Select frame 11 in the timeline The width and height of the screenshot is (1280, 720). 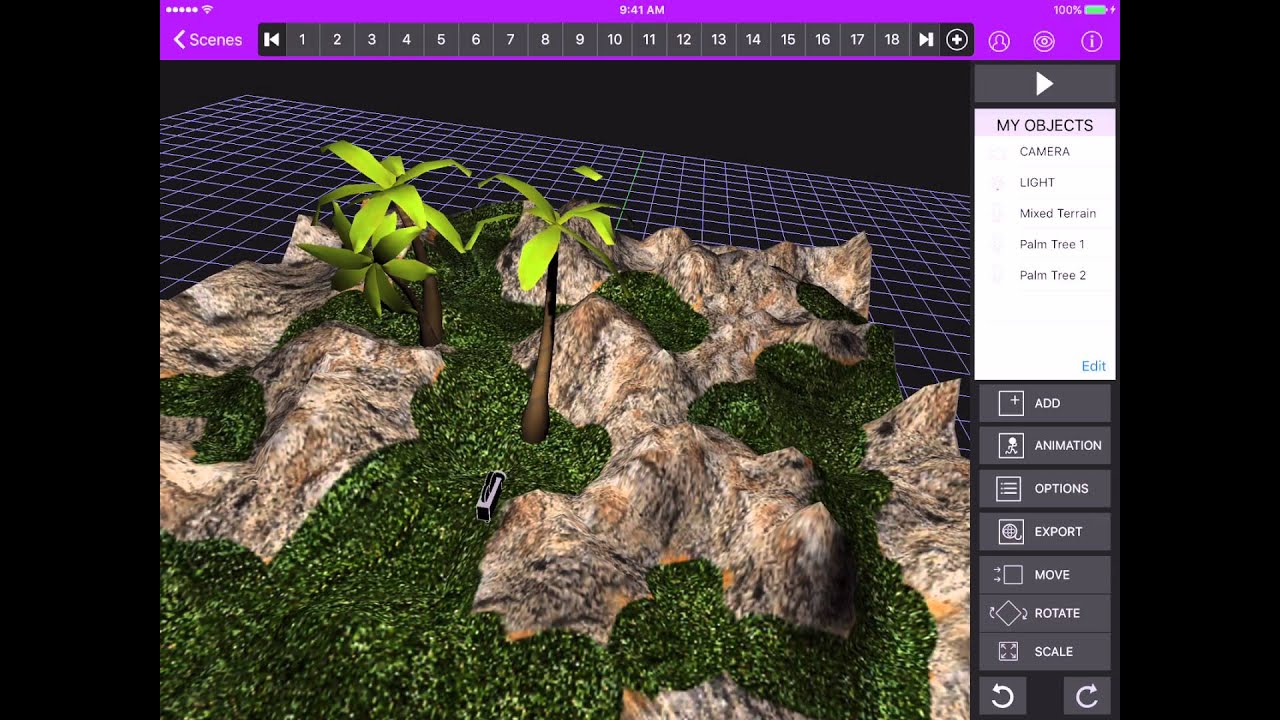pos(649,39)
